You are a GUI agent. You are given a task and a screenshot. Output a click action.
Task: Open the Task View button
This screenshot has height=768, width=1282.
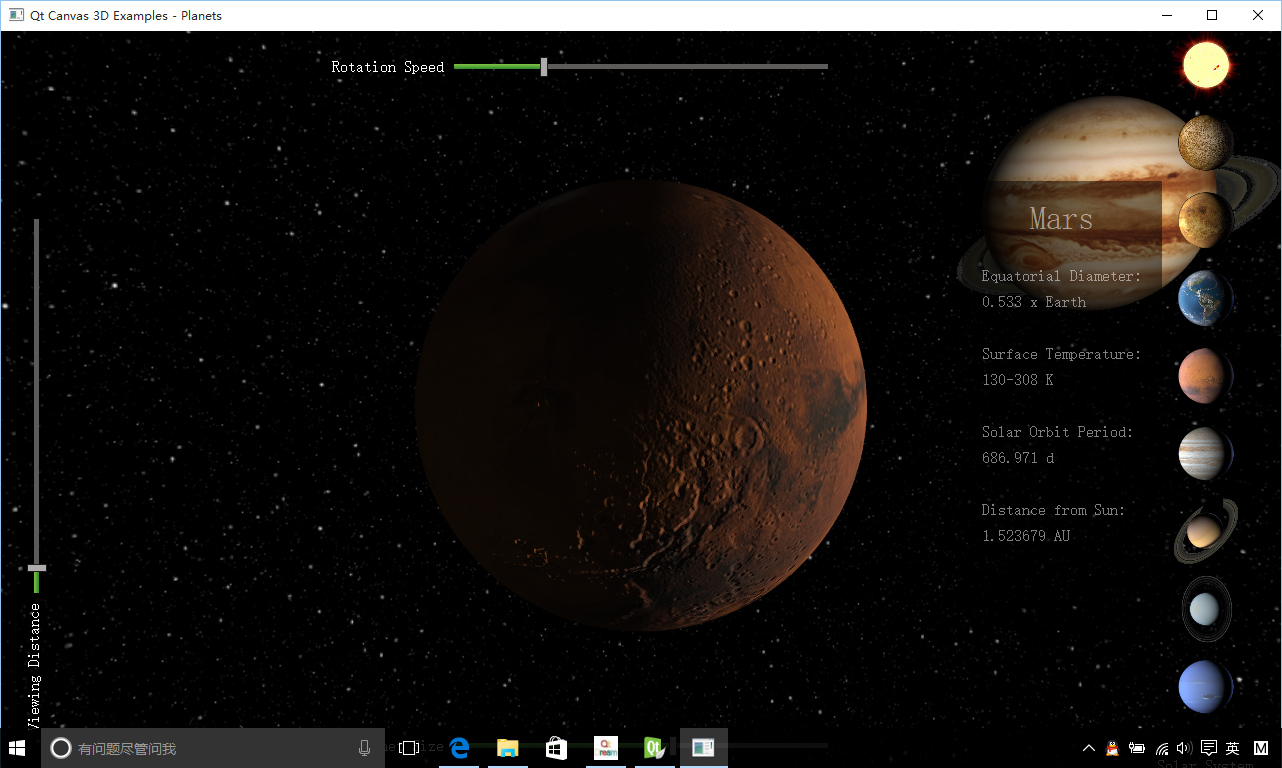pos(408,748)
